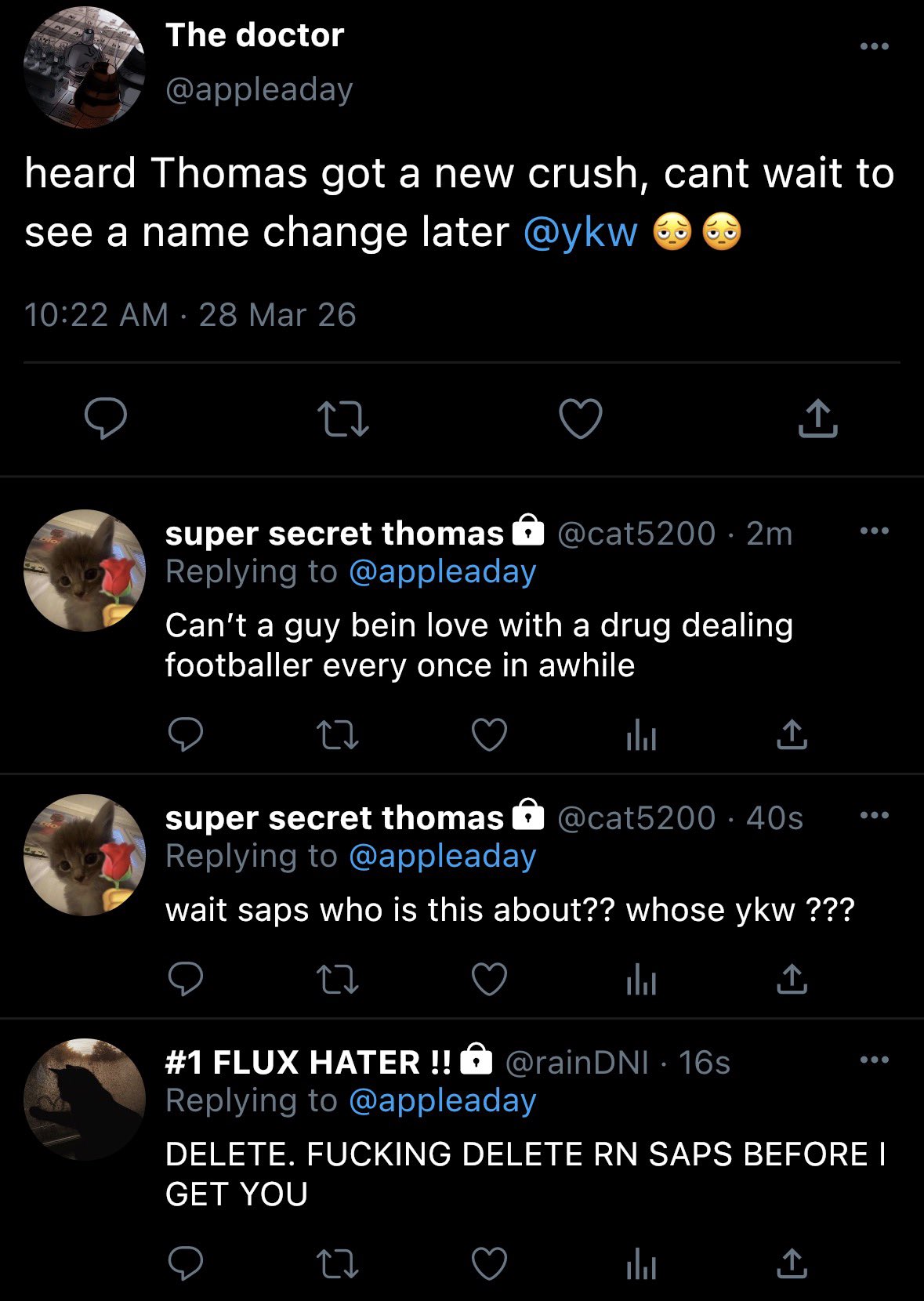Share The doctor's main tweet
This screenshot has width=924, height=1301.
pos(817,418)
